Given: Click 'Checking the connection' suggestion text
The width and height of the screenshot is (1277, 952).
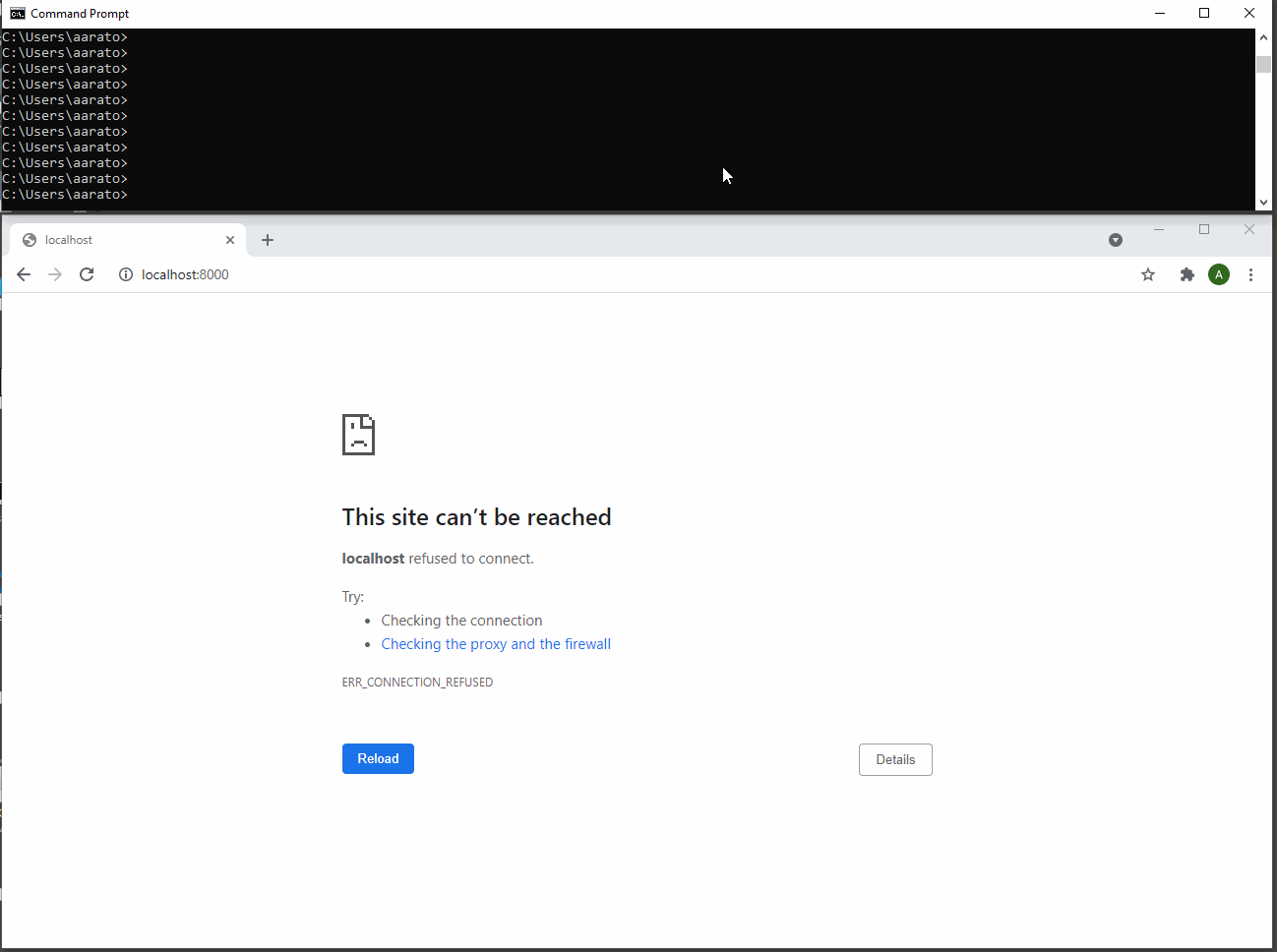Looking at the screenshot, I should coord(461,621).
